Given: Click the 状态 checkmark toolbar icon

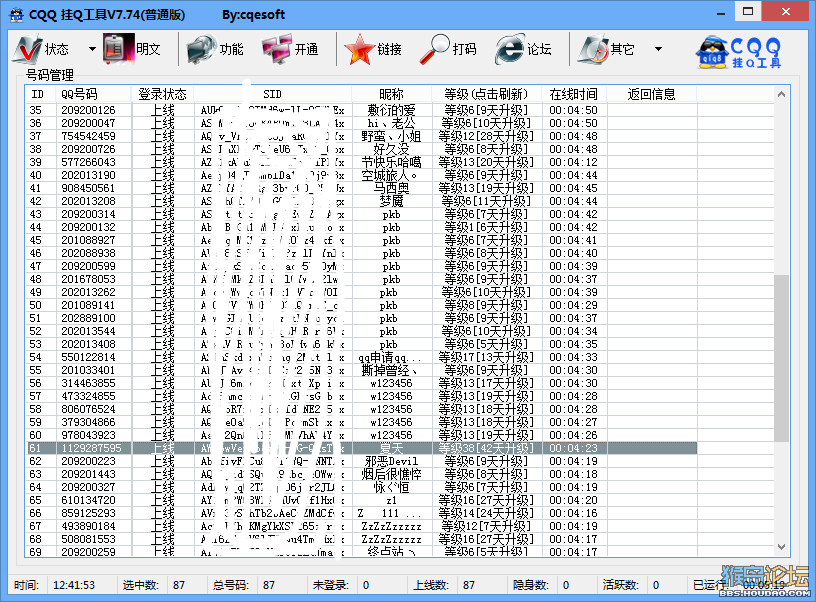Looking at the screenshot, I should tap(28, 49).
